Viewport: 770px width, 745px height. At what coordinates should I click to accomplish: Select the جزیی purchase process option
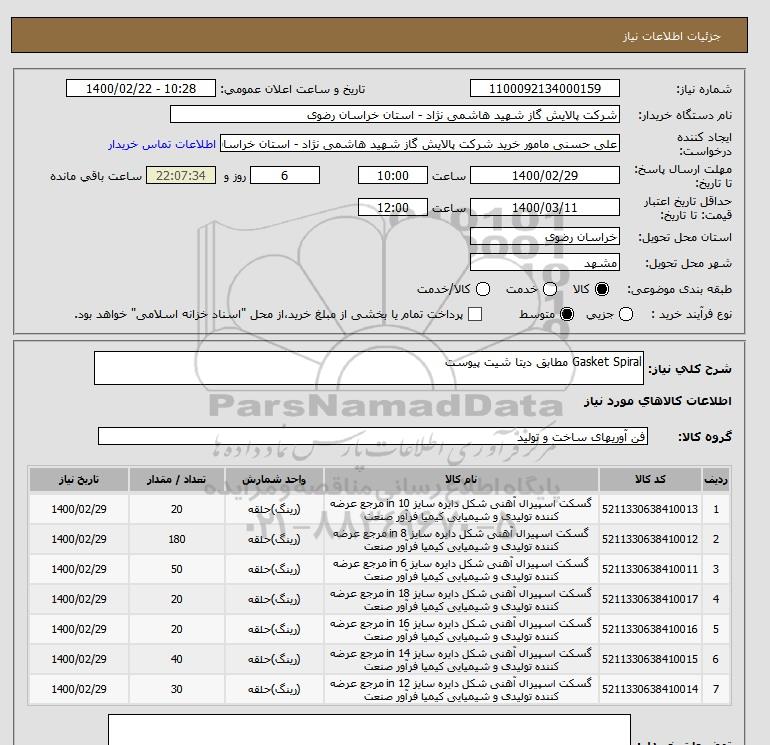[627, 314]
